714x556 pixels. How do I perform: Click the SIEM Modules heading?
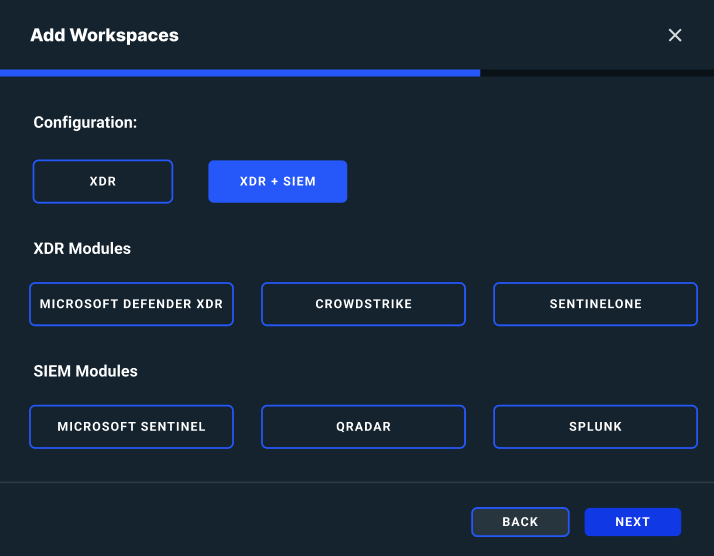point(85,371)
